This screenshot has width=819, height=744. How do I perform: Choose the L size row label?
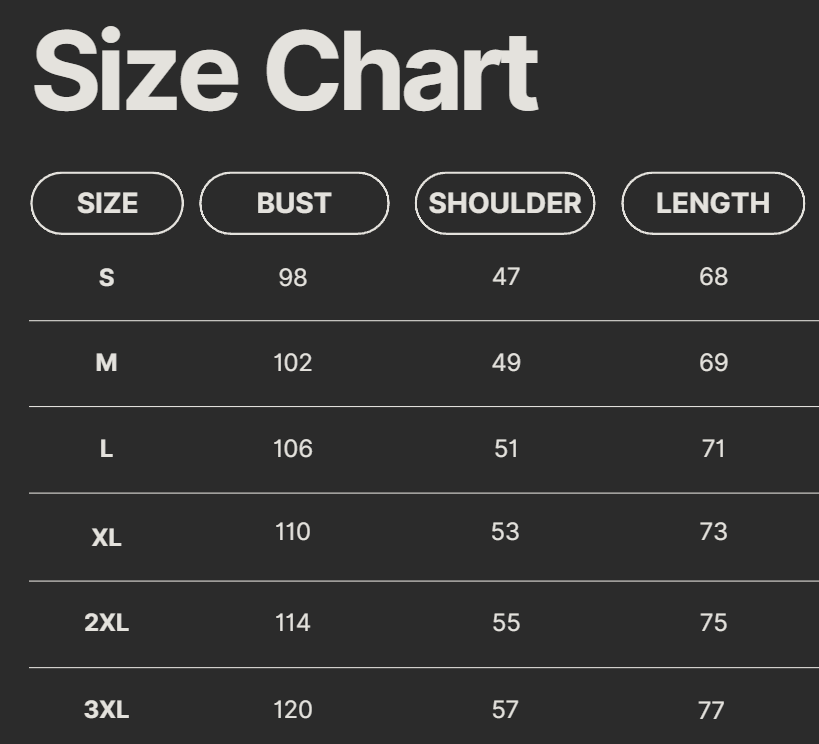click(x=107, y=449)
